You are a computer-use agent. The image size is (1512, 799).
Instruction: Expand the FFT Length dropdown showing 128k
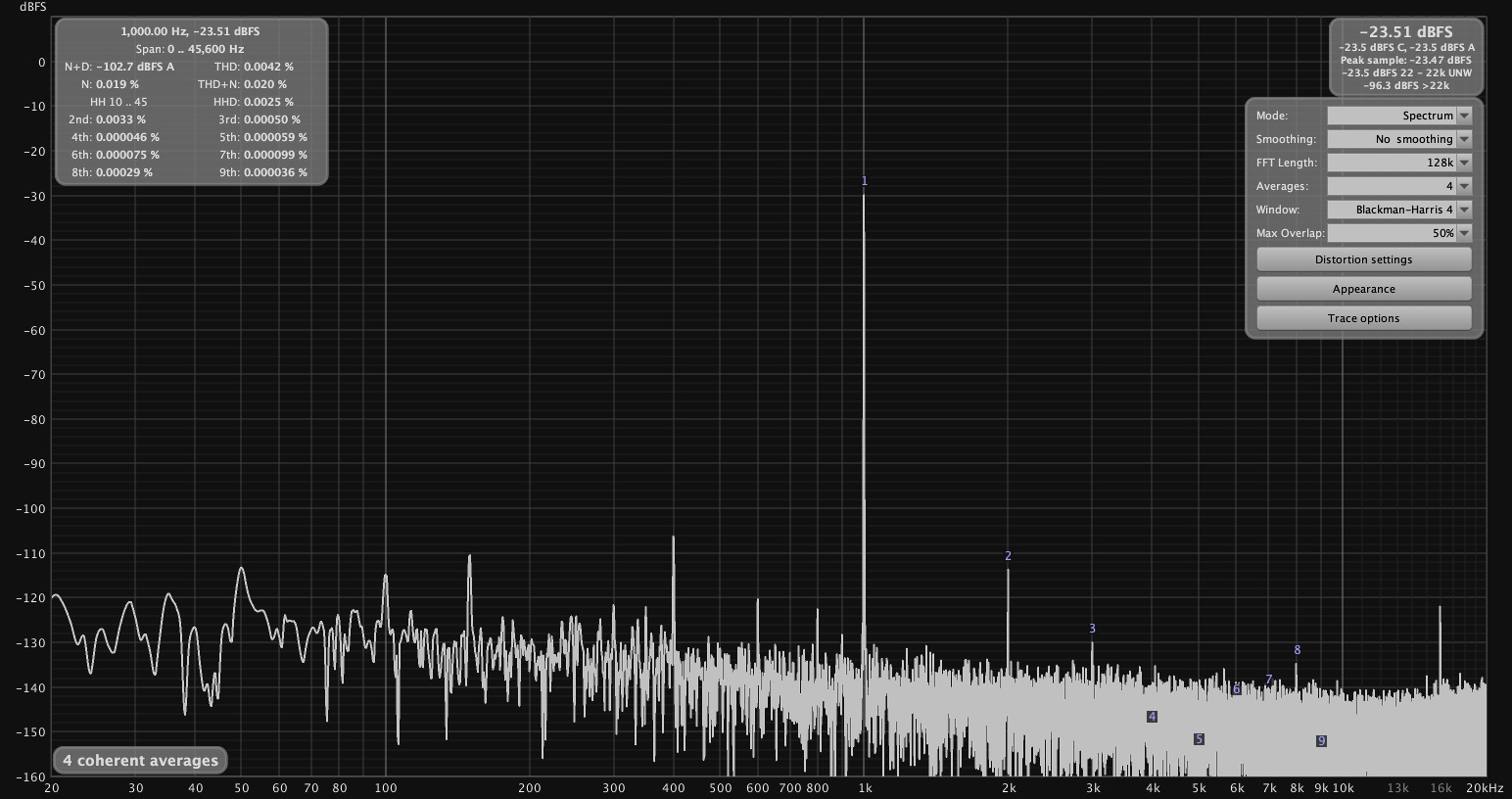click(1399, 163)
